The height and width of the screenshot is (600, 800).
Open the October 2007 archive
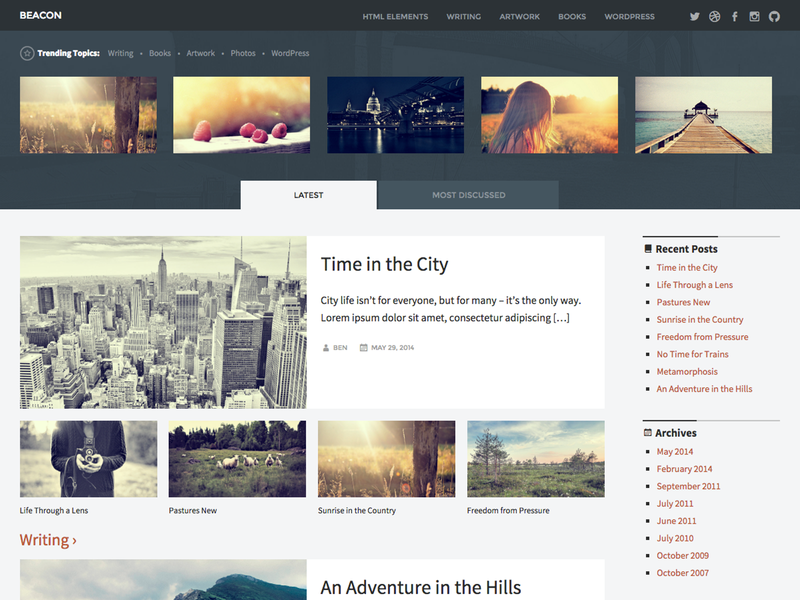pyautogui.click(x=683, y=573)
